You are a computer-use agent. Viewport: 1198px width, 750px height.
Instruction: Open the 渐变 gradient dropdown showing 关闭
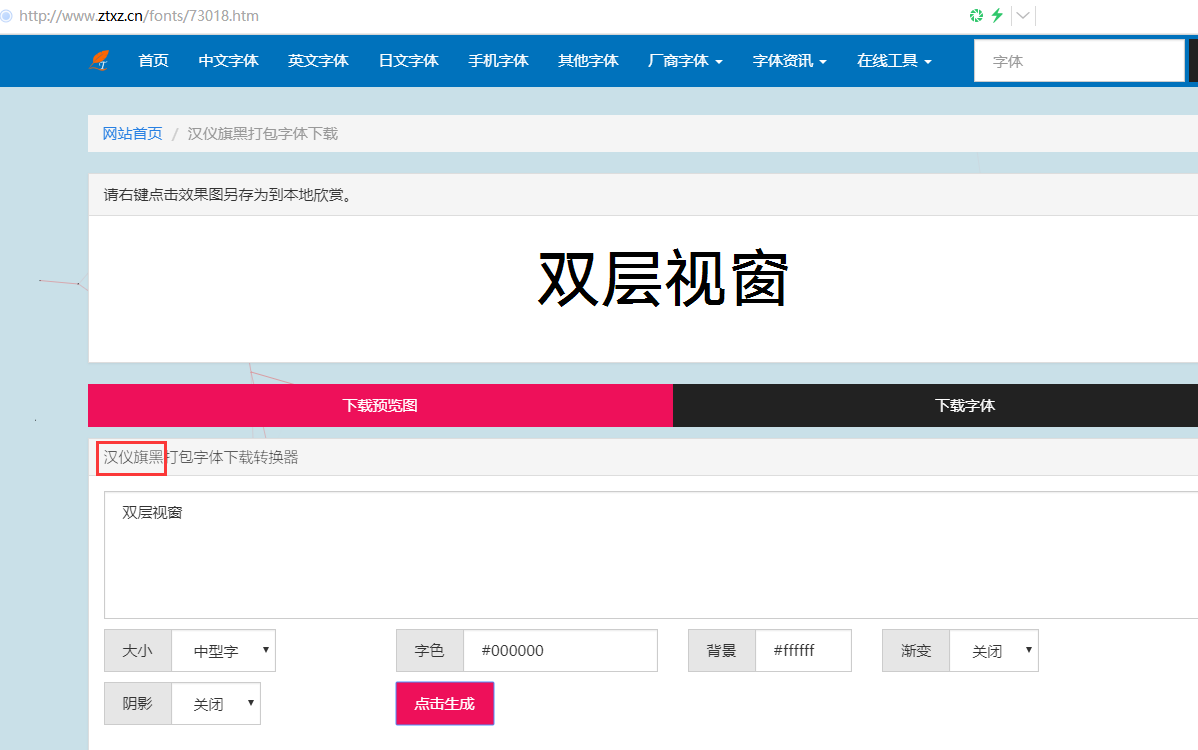[x=994, y=650]
